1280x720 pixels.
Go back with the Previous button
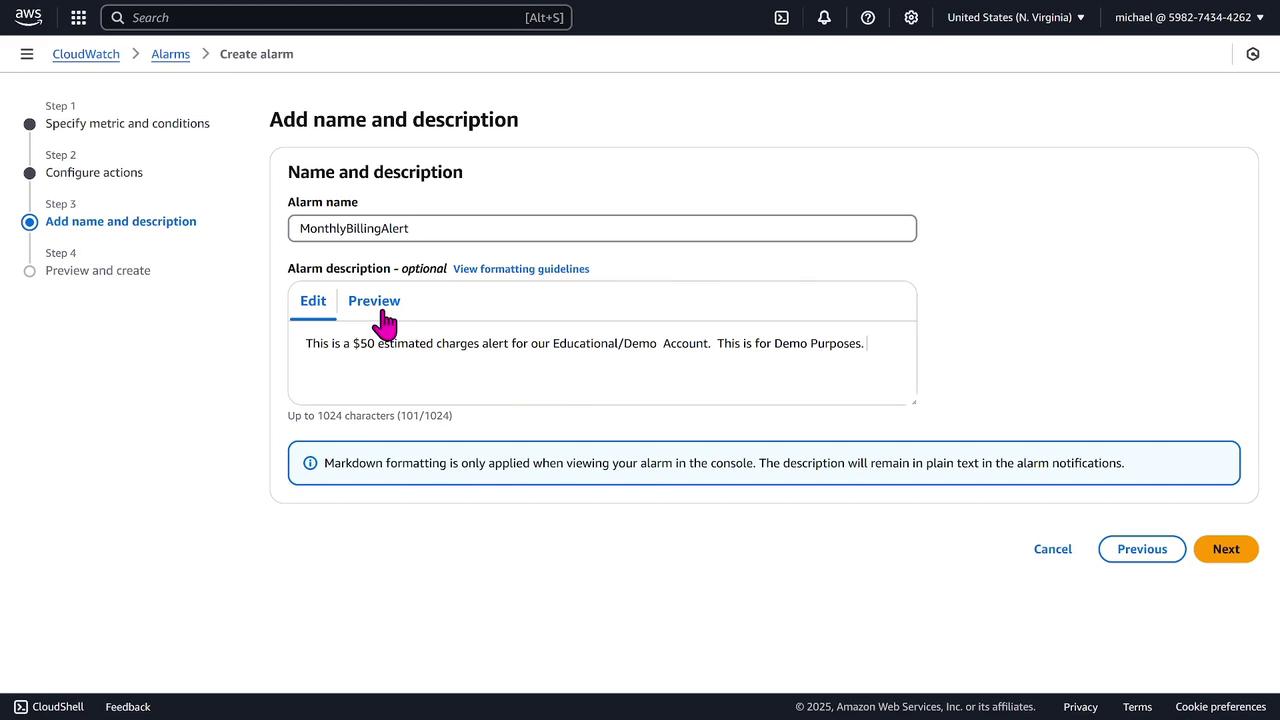[1141, 549]
